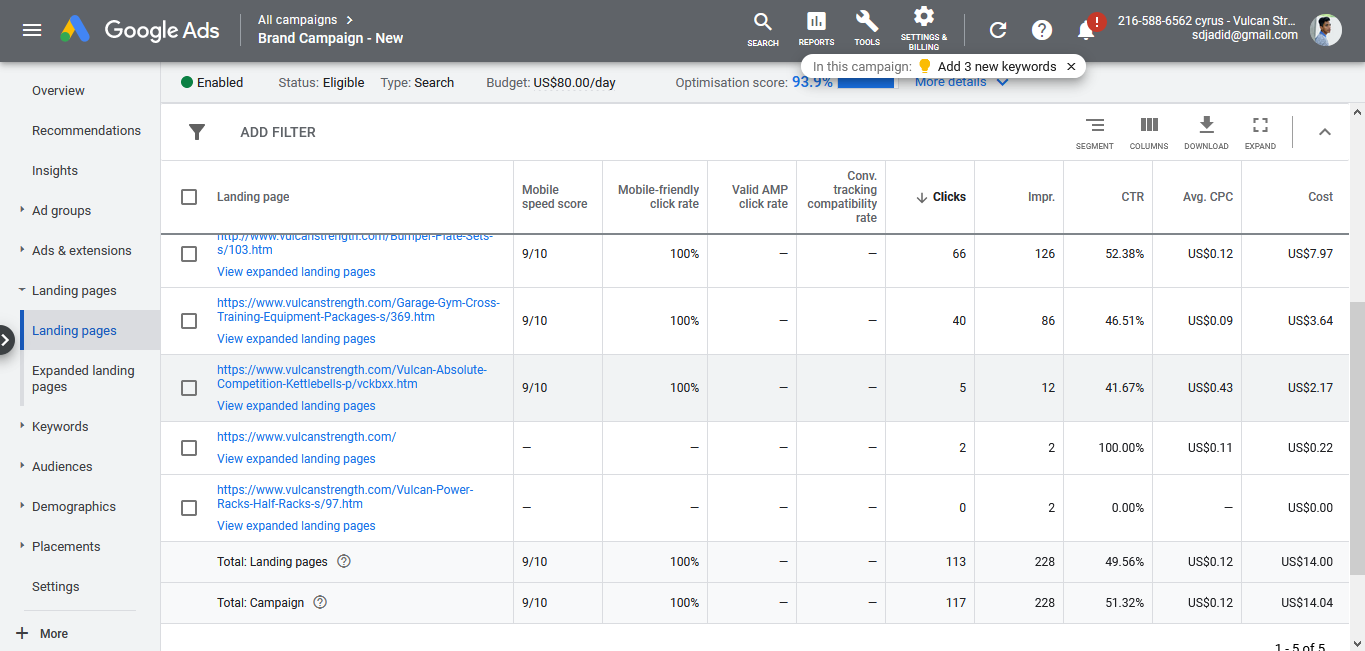This screenshot has width=1365, height=651.
Task: Expand the Keywords sidebar section
Action: [22, 426]
